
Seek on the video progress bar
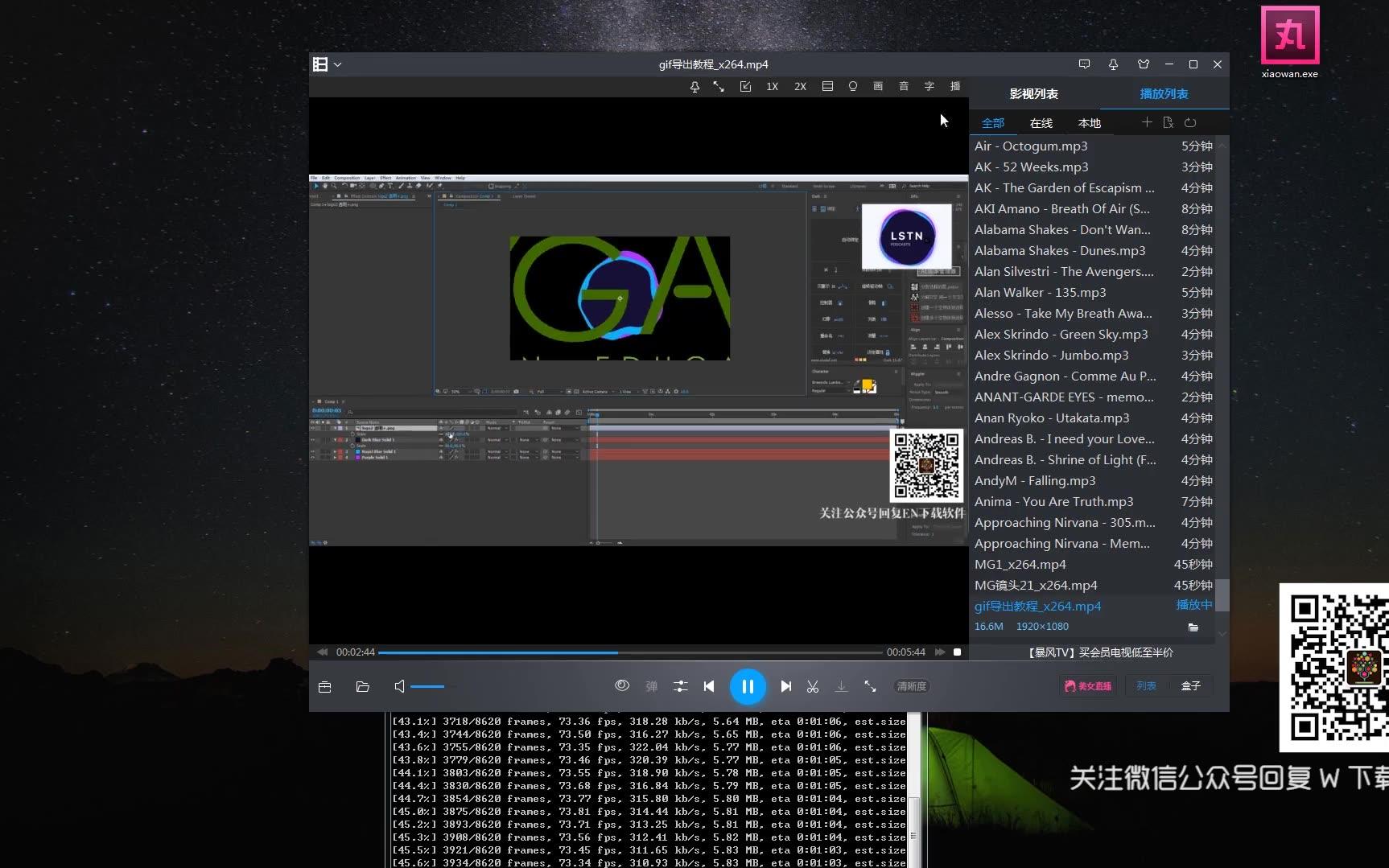(631, 652)
